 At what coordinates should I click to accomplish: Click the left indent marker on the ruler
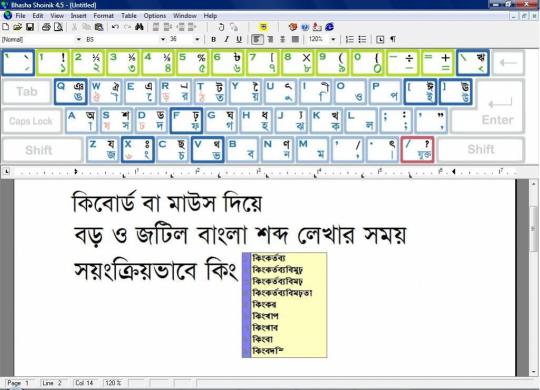coord(76,171)
